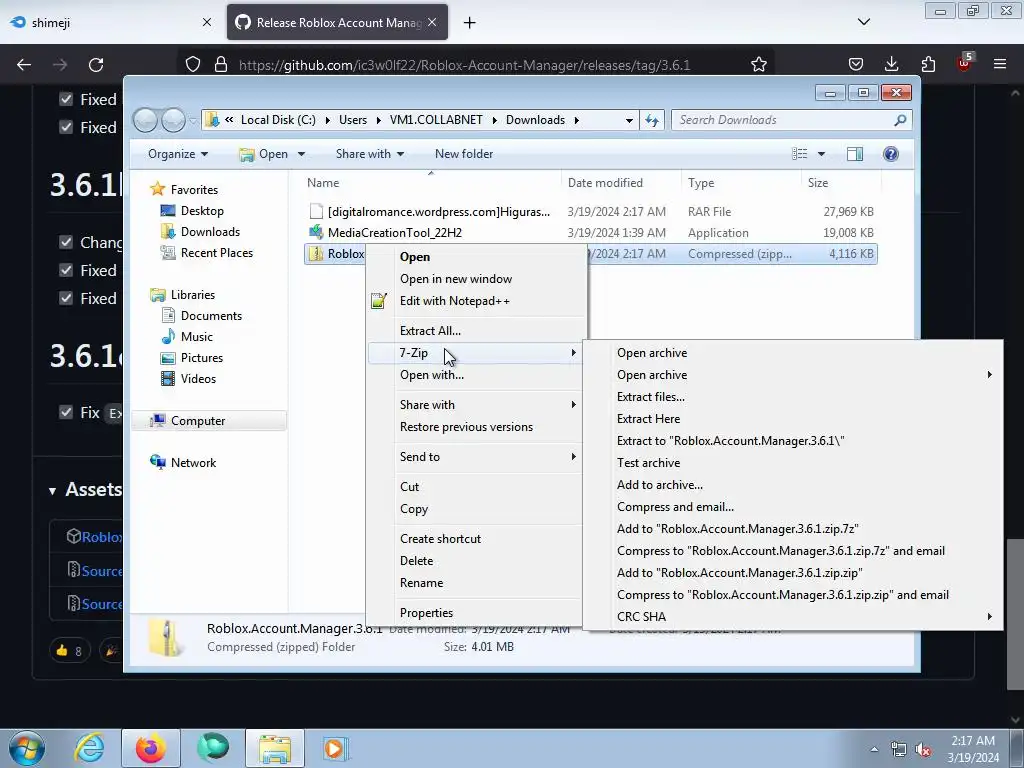The image size is (1024, 768).
Task: Open Firefox extensions puzzle icon
Action: 928,64
